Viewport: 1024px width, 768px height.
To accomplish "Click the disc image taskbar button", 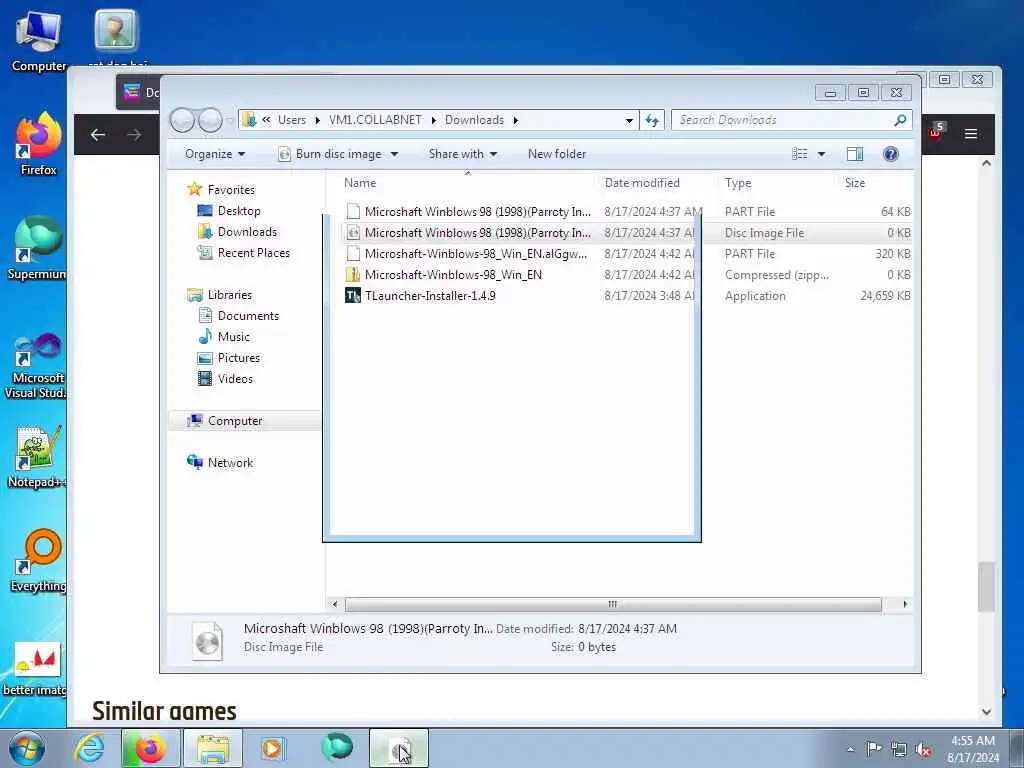I will 399,748.
